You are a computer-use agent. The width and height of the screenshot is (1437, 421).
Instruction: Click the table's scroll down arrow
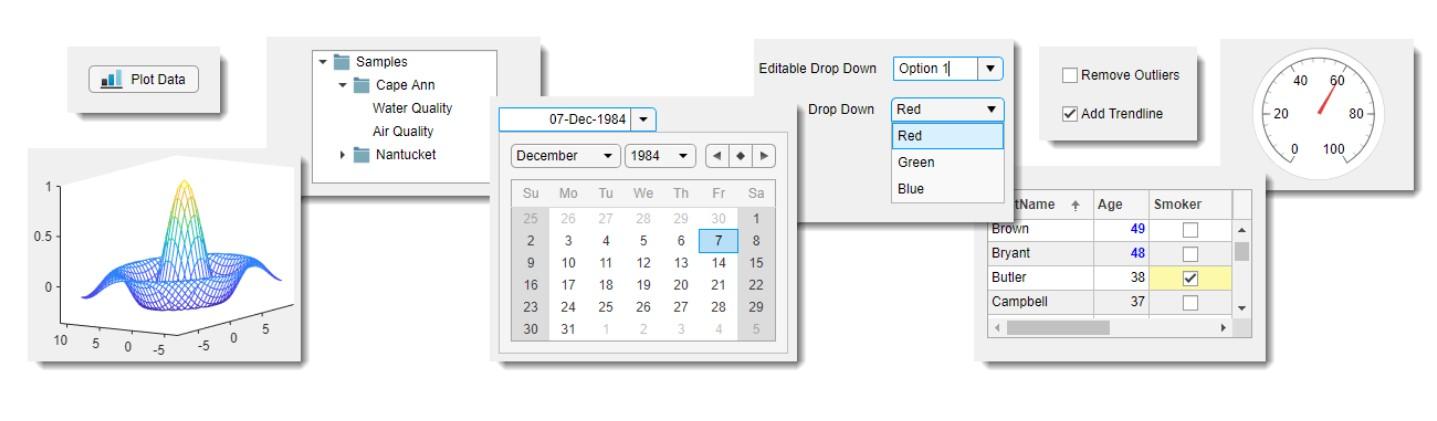pyautogui.click(x=1242, y=307)
